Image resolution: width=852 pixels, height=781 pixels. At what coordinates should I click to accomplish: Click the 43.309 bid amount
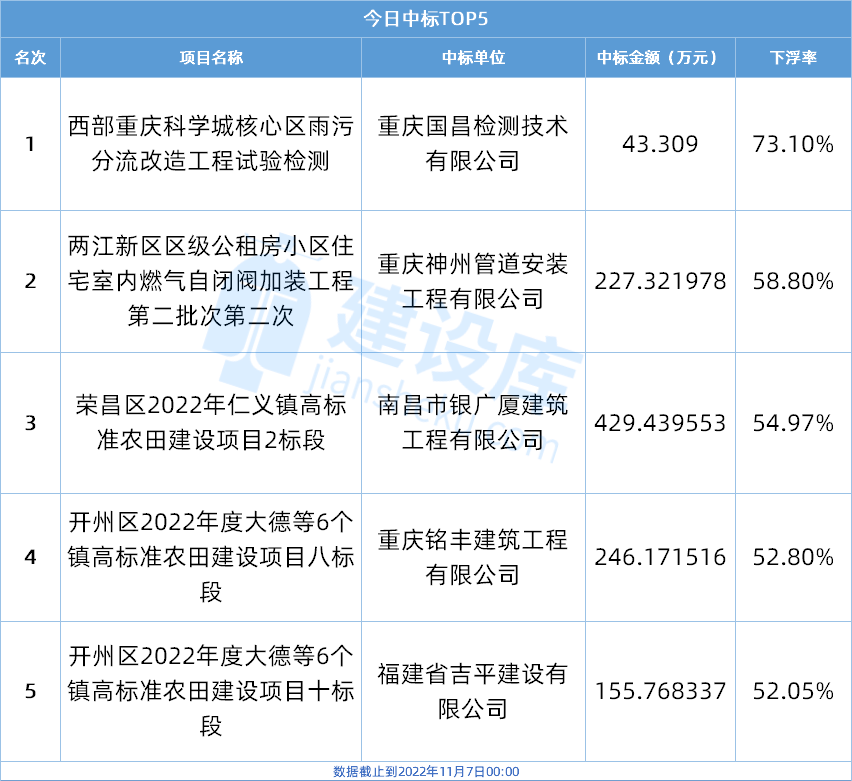tap(660, 144)
